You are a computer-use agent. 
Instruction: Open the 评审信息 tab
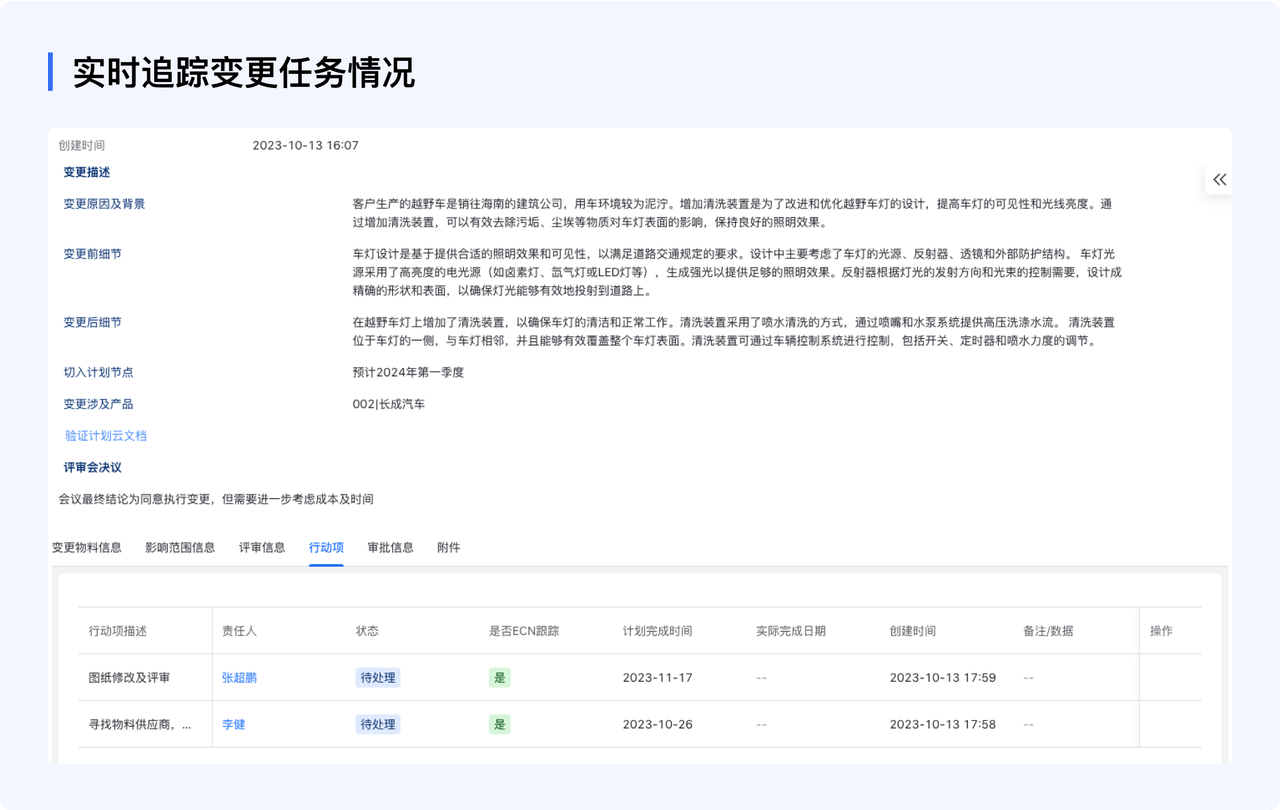[262, 547]
